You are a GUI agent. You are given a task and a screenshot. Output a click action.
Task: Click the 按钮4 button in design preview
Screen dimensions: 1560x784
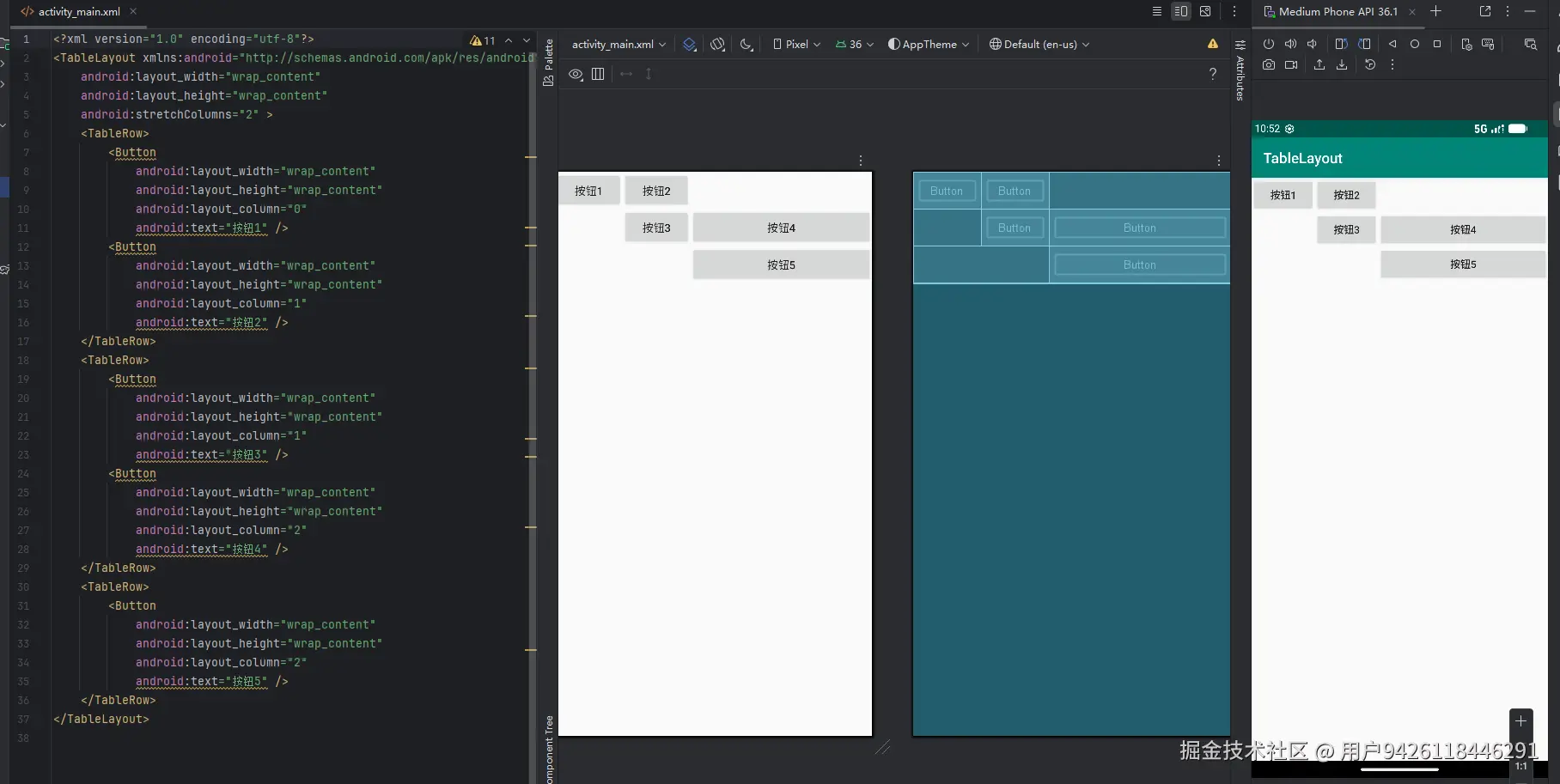(x=781, y=228)
